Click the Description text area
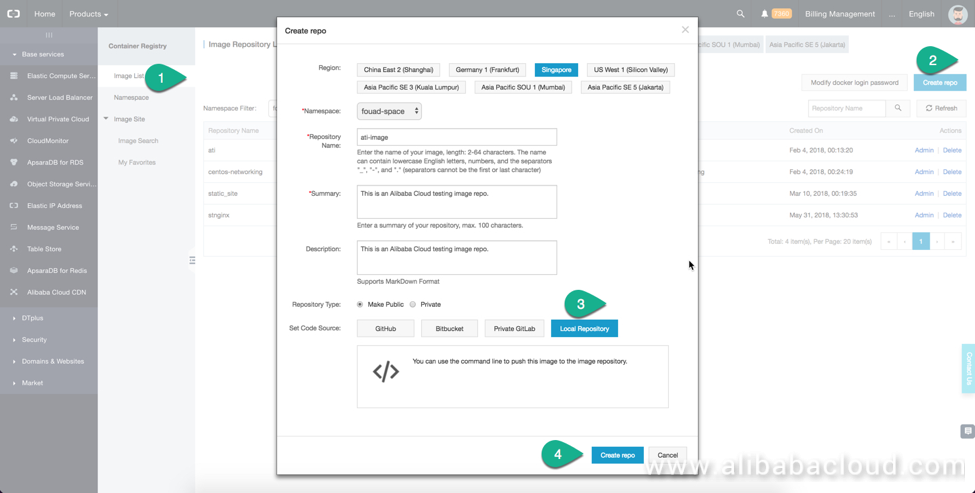Screen dimensions: 975x493 (457, 257)
